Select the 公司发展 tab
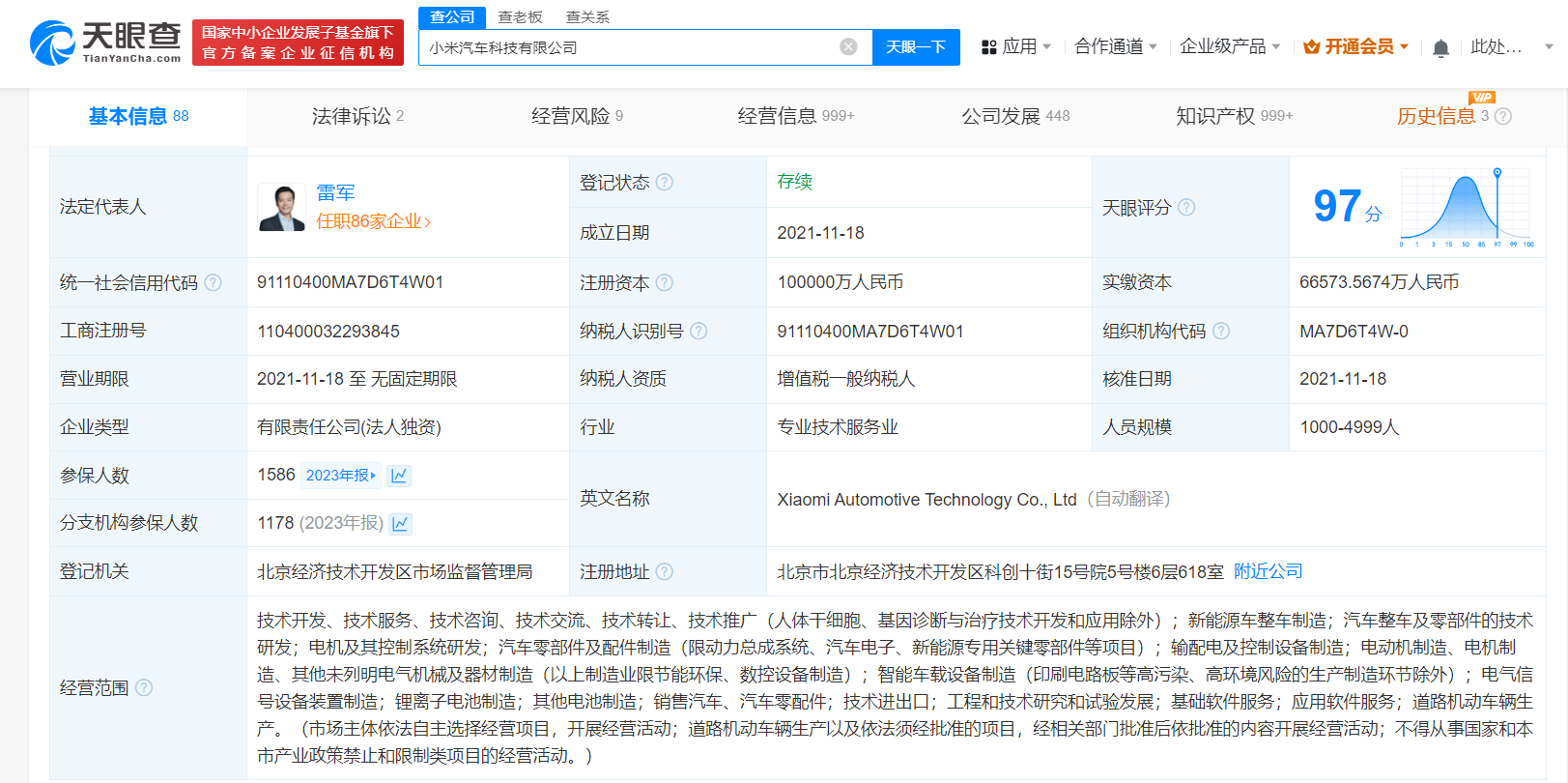The image size is (1568, 783). [1015, 116]
